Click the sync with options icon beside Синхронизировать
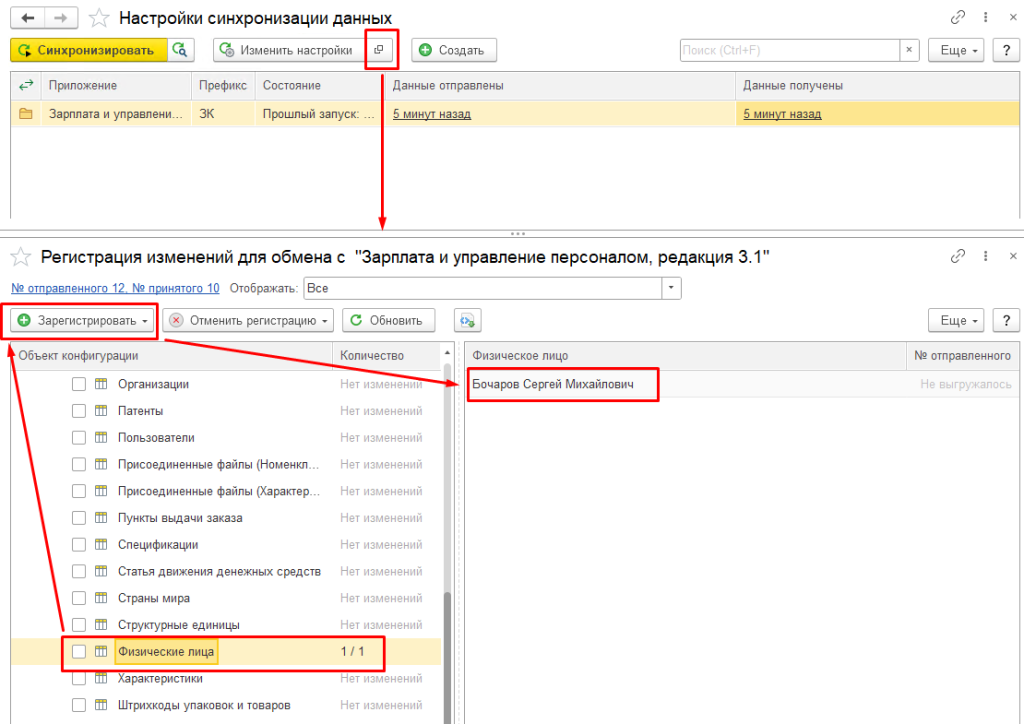This screenshot has height=724, width=1024. pyautogui.click(x=180, y=50)
